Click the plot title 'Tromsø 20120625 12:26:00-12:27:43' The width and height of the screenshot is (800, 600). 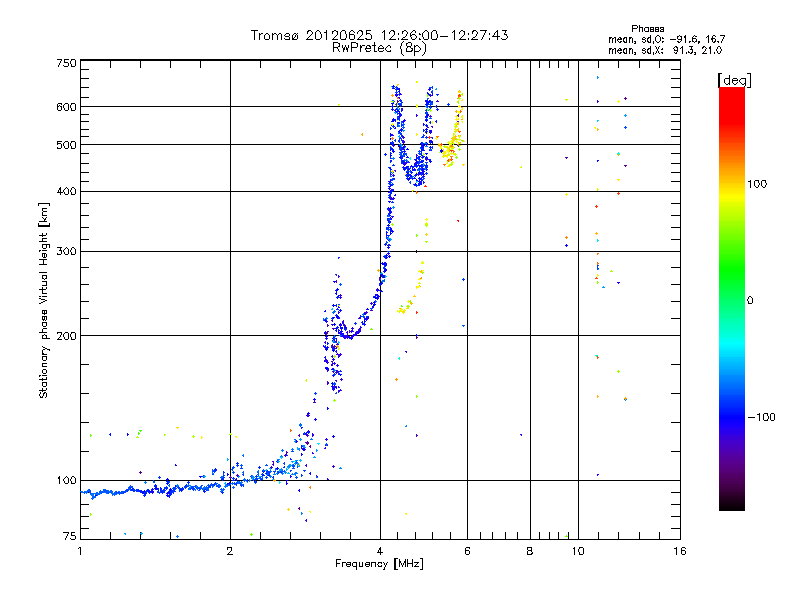pyautogui.click(x=379, y=35)
